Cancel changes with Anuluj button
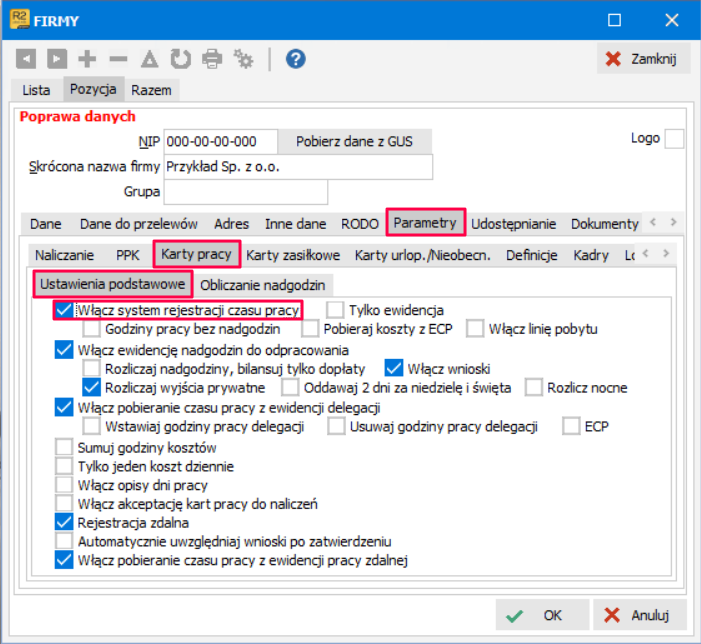The height and width of the screenshot is (644, 701). click(639, 615)
